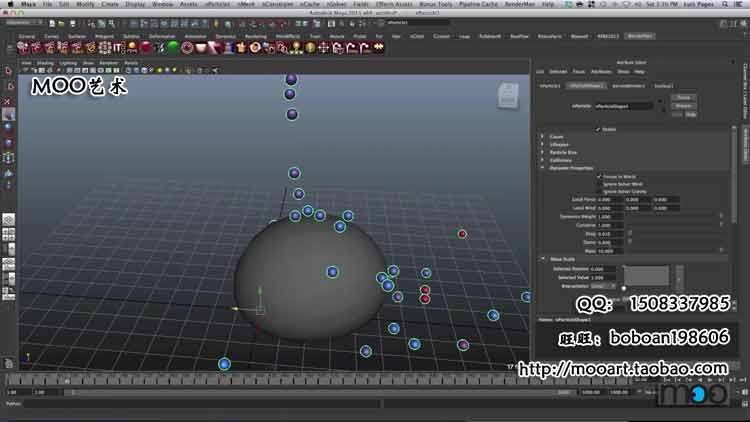Open Spotlight search in macOS menu bar
The height and width of the screenshot is (422, 750).
pos(725,4)
